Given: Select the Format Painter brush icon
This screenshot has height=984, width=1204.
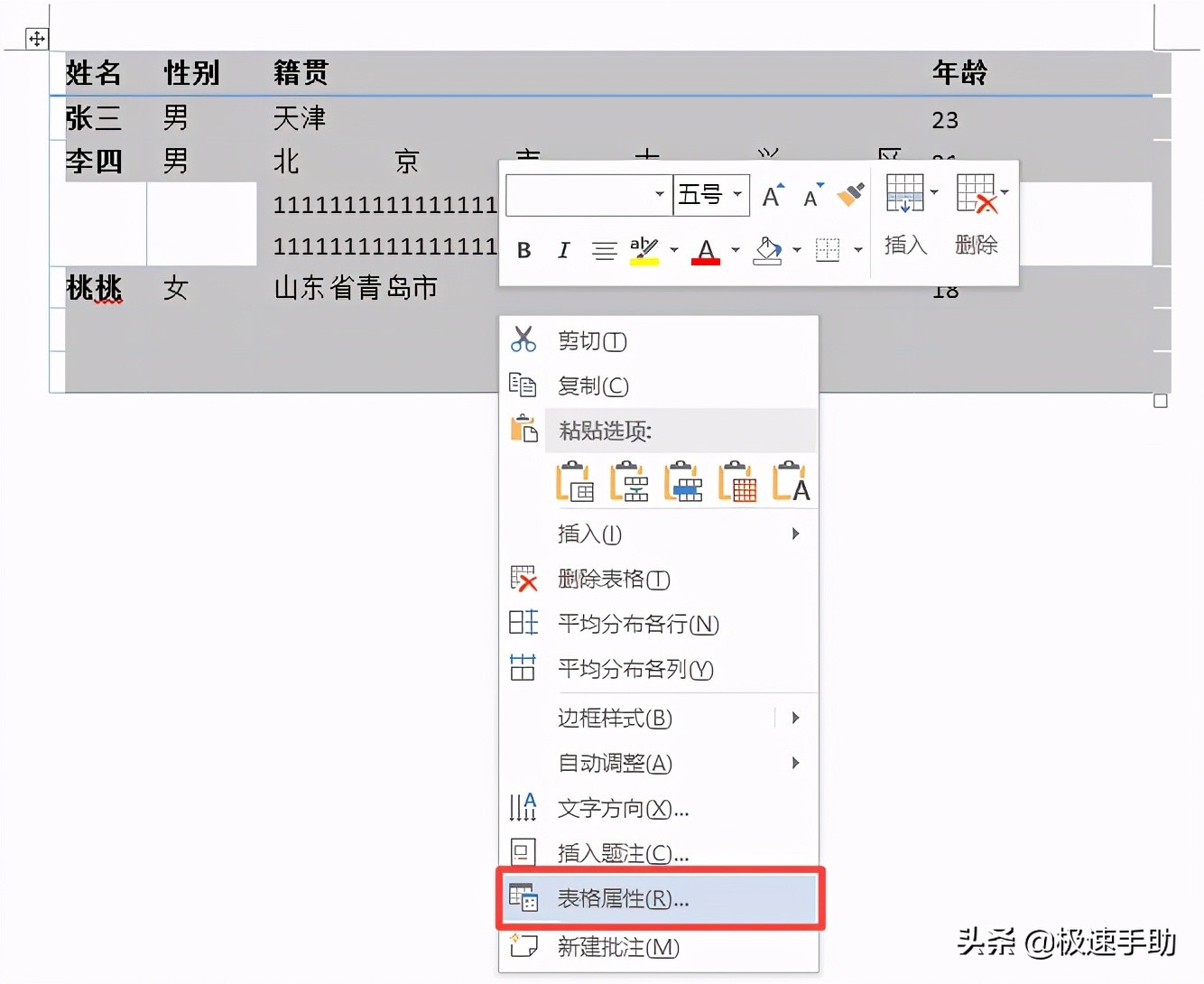Looking at the screenshot, I should tap(848, 195).
